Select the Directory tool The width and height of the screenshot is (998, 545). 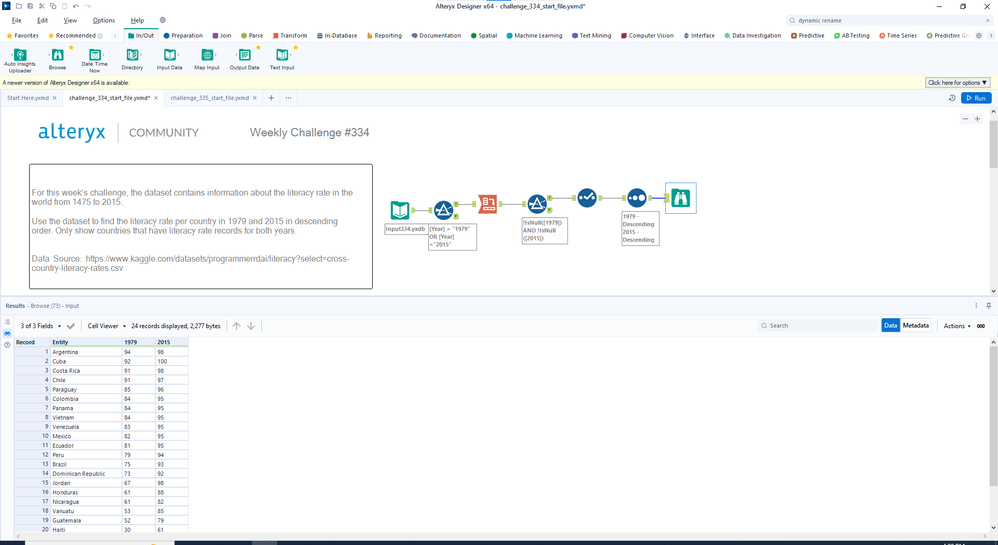(x=132, y=59)
